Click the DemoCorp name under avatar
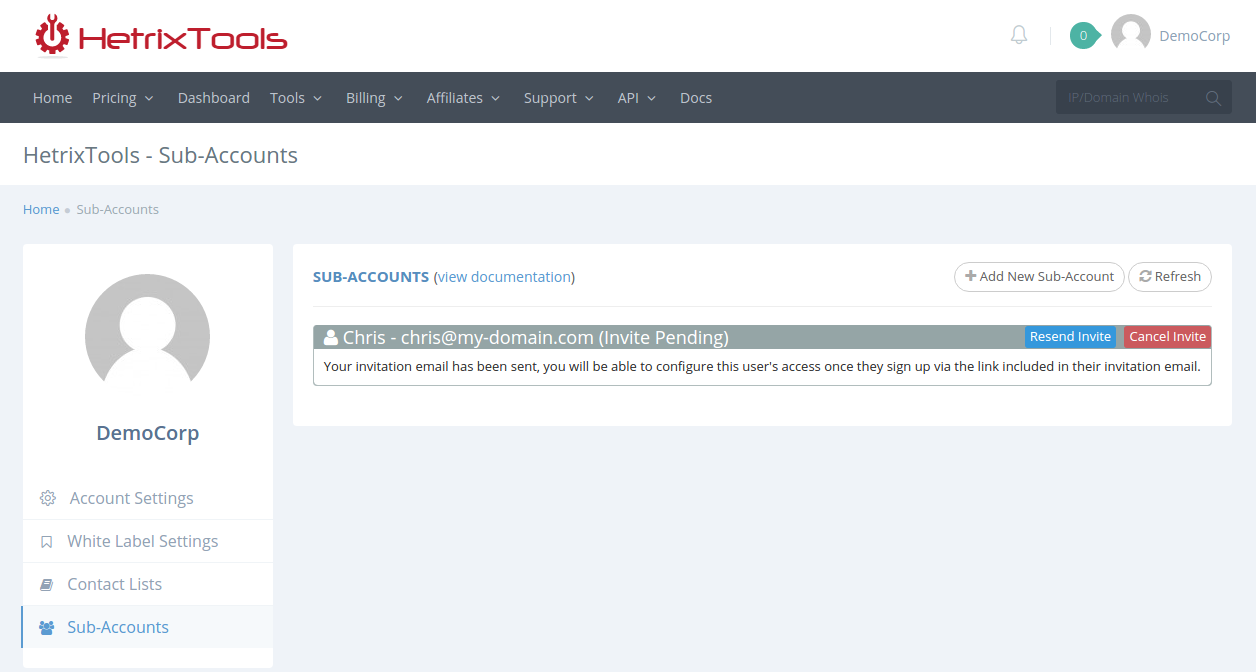 pos(148,433)
